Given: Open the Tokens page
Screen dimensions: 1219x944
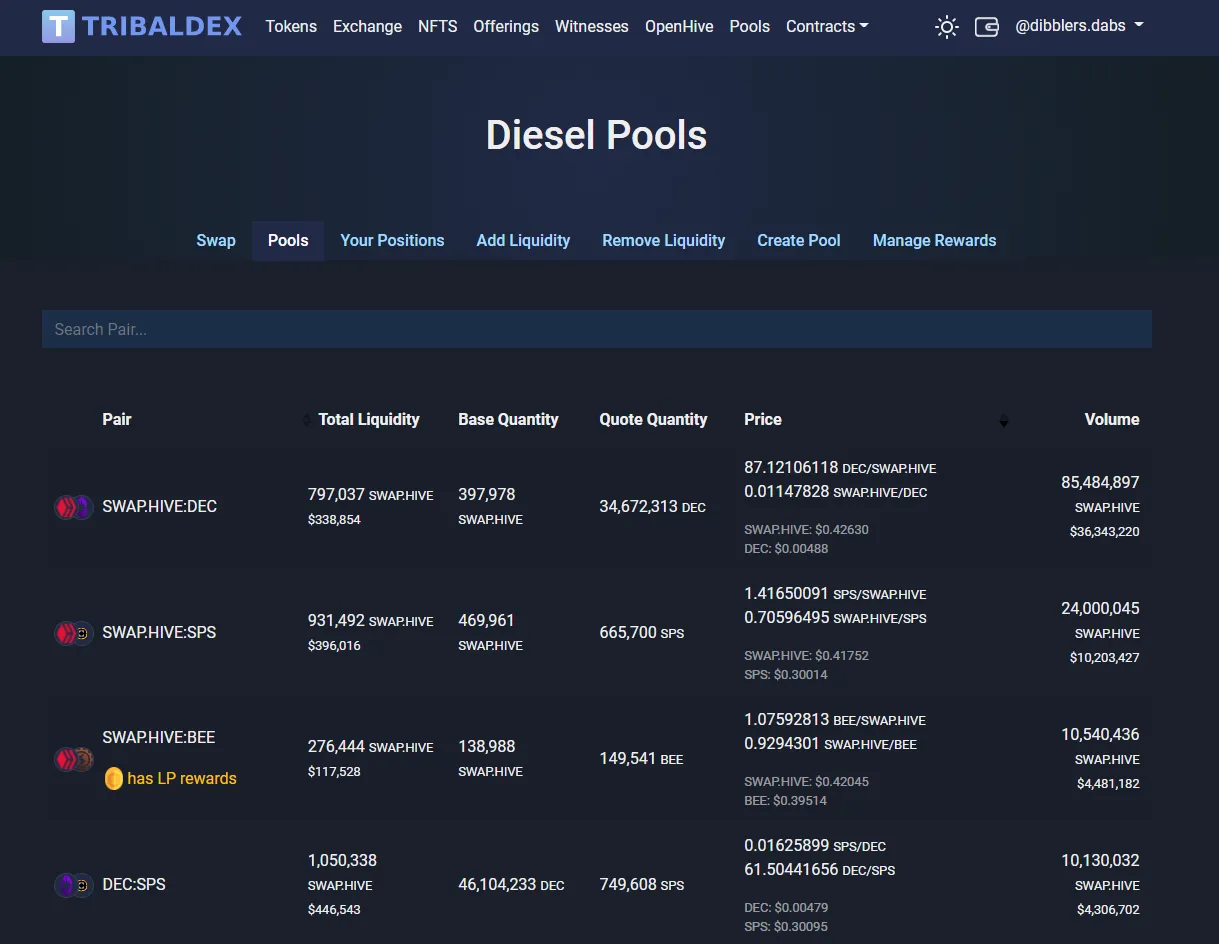Looking at the screenshot, I should coord(291,27).
